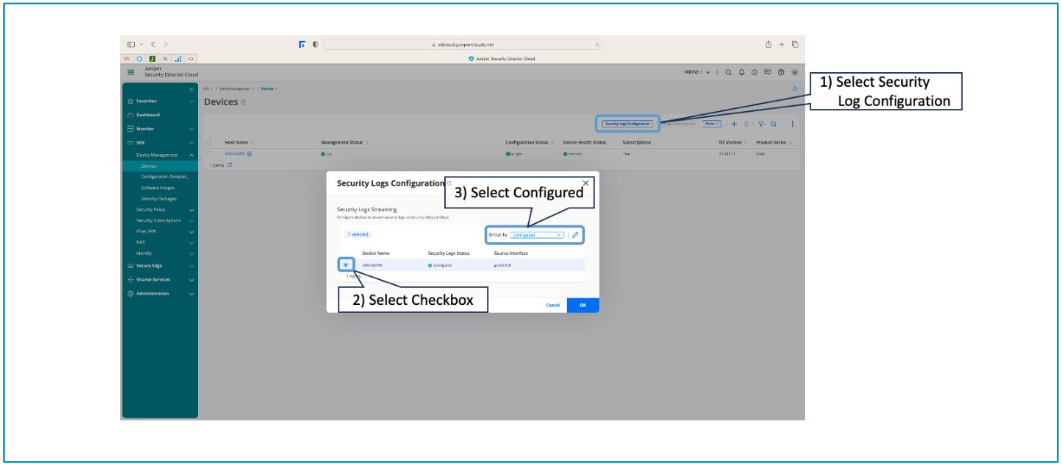This screenshot has height=464, width=1062.
Task: Click the hamburger menu icon in header
Action: pyautogui.click(x=131, y=72)
